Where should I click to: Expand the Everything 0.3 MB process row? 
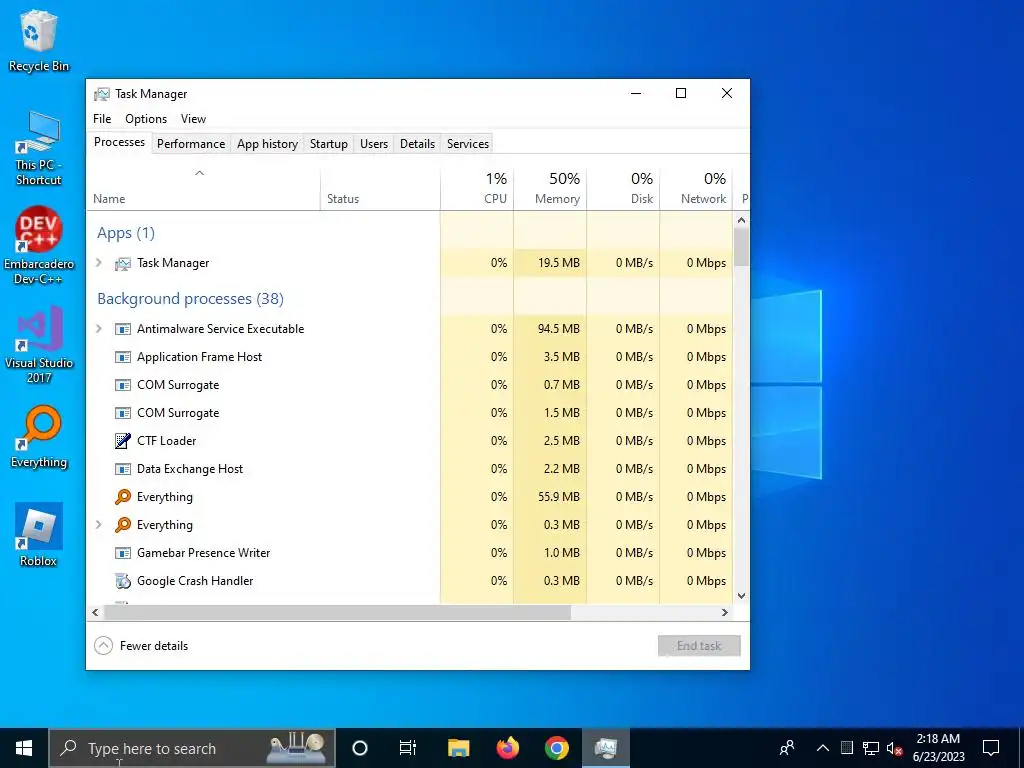point(99,525)
